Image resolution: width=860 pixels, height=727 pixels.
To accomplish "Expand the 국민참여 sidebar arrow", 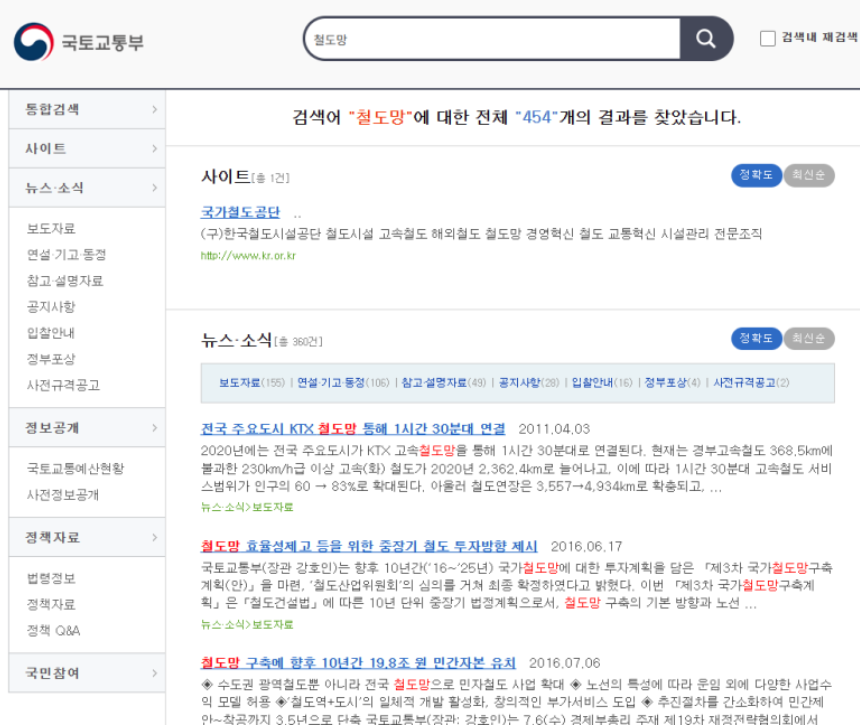I will [x=154, y=672].
